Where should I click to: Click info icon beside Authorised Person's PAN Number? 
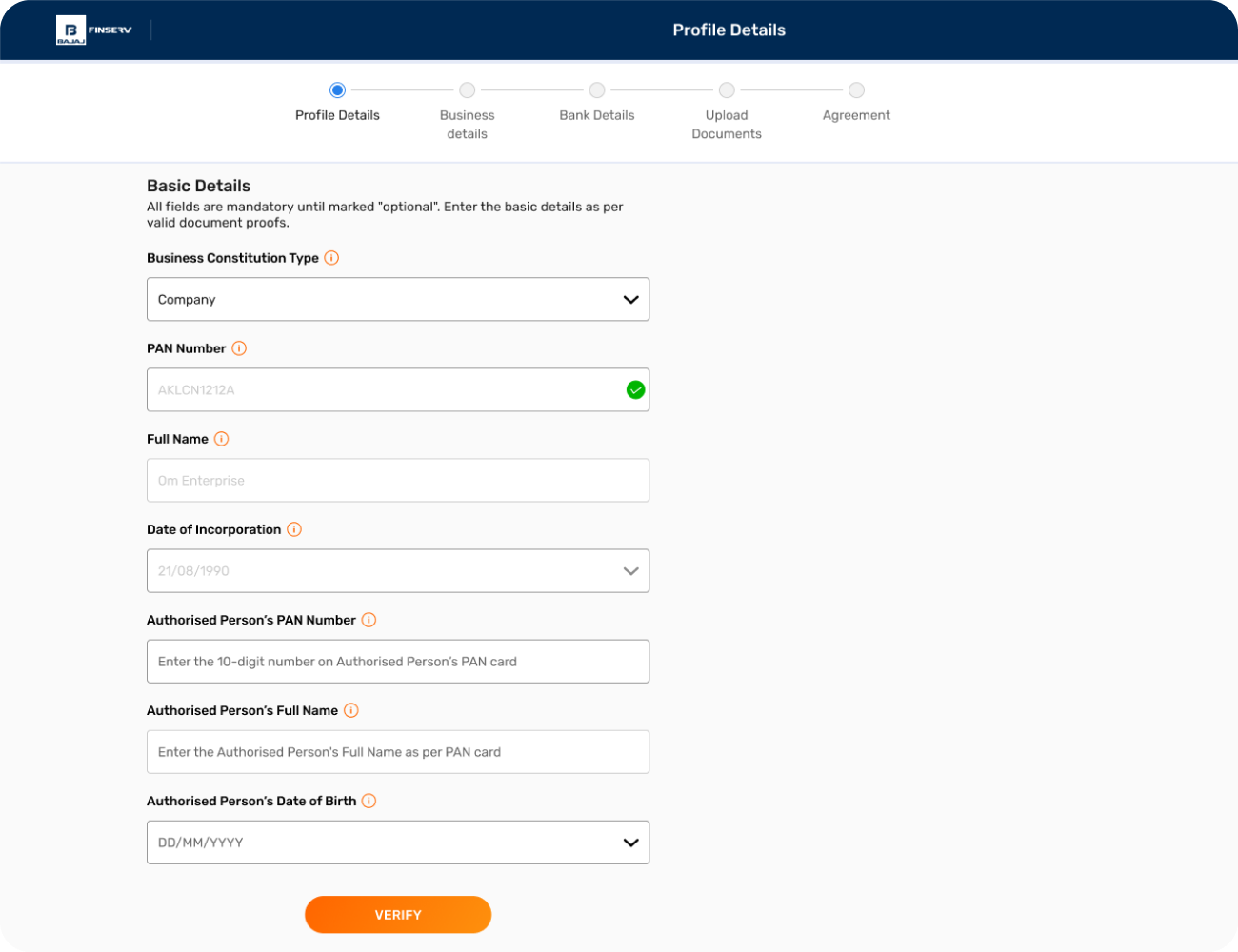click(x=369, y=620)
